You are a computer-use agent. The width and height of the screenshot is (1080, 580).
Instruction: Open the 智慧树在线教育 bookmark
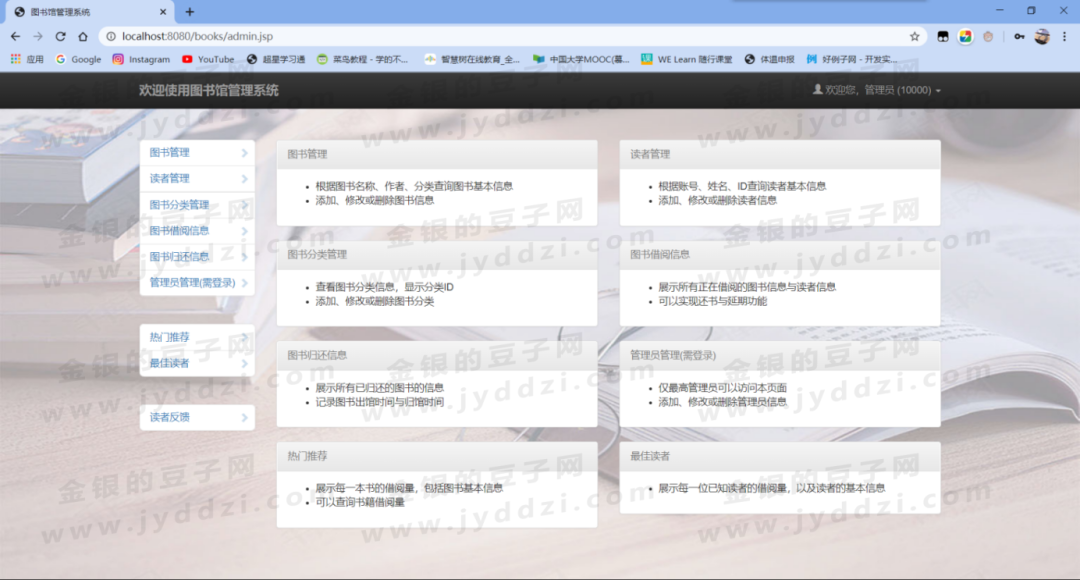point(472,59)
